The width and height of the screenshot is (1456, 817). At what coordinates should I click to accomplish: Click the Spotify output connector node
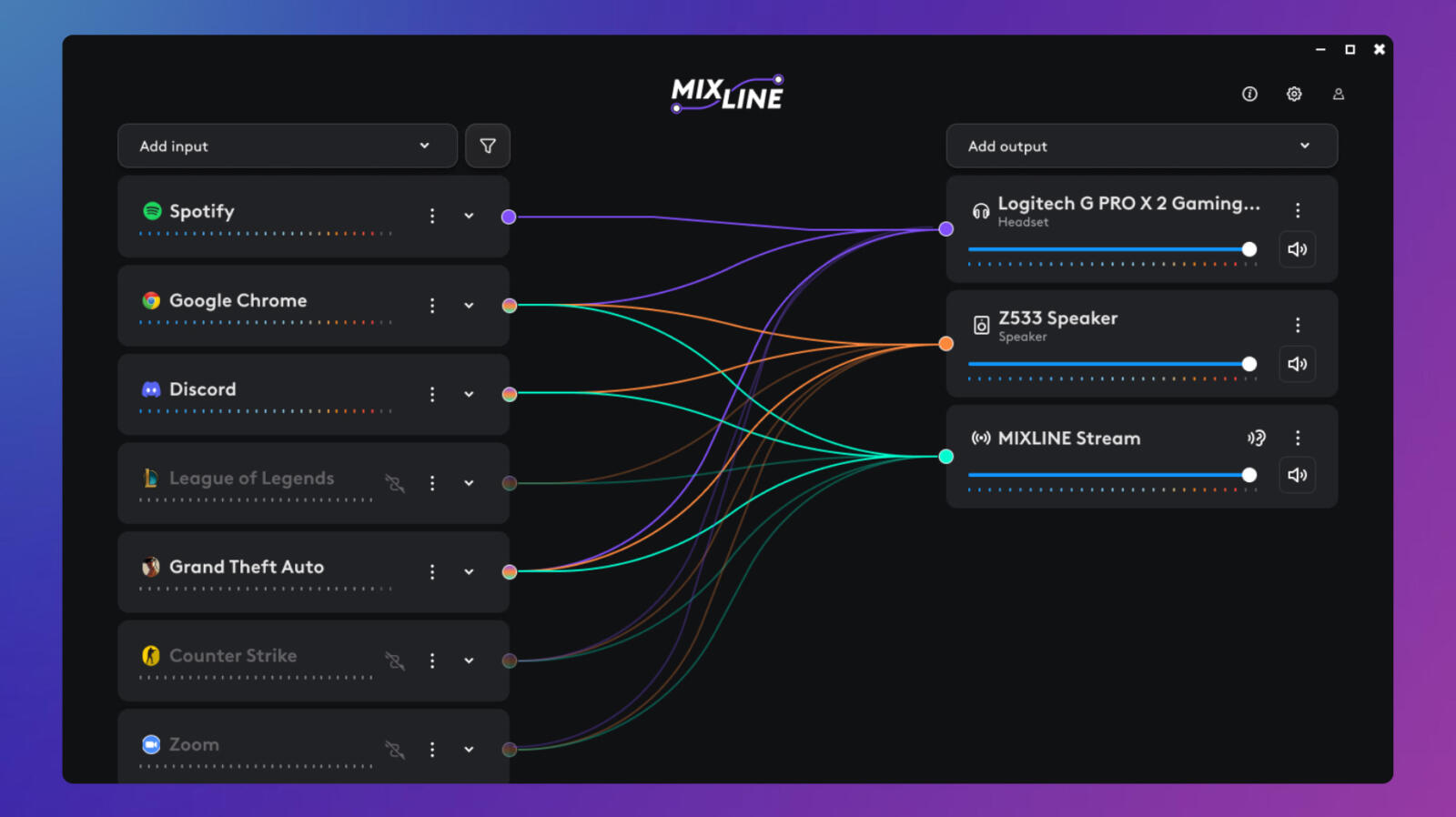[509, 217]
